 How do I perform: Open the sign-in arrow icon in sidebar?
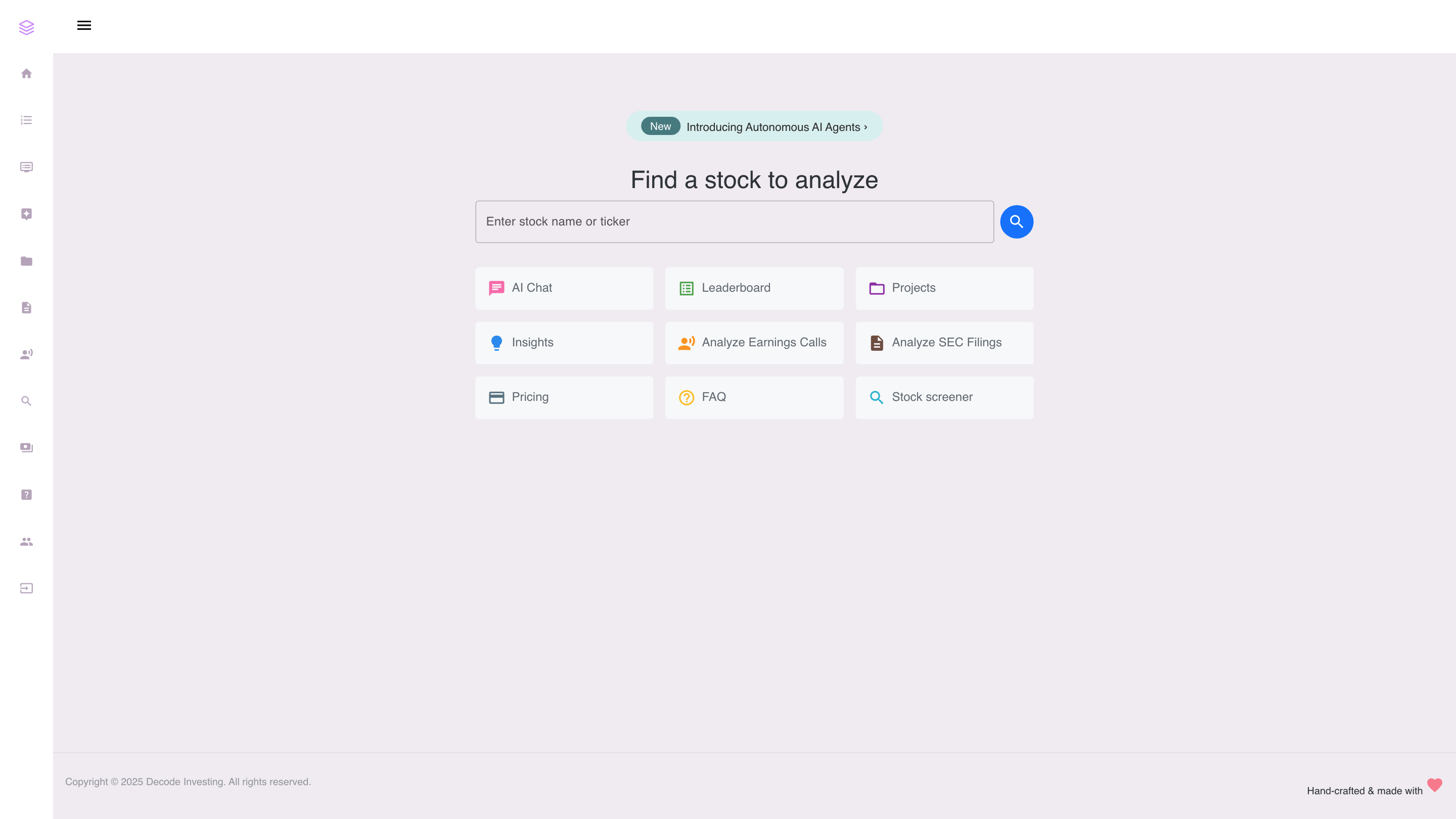click(26, 588)
